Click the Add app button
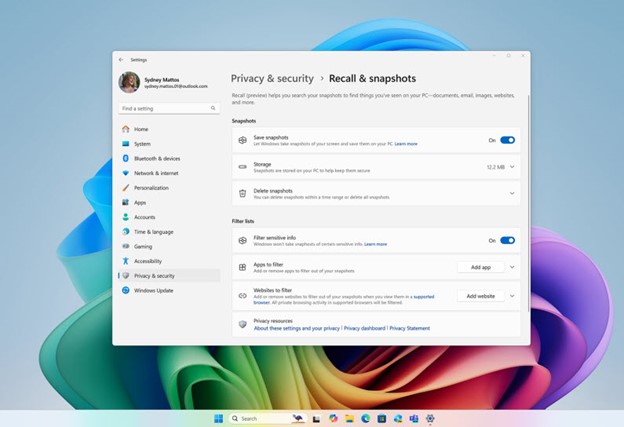 point(481,267)
